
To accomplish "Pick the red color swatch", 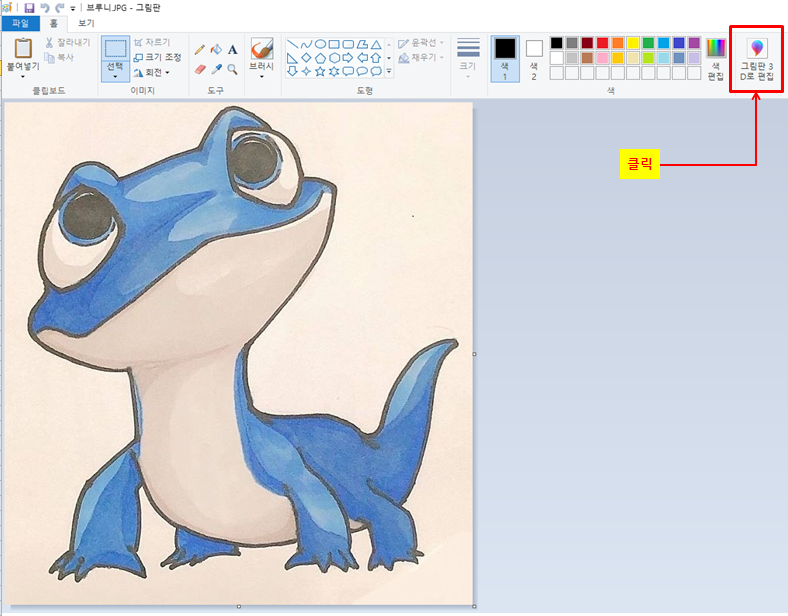I will pos(603,43).
